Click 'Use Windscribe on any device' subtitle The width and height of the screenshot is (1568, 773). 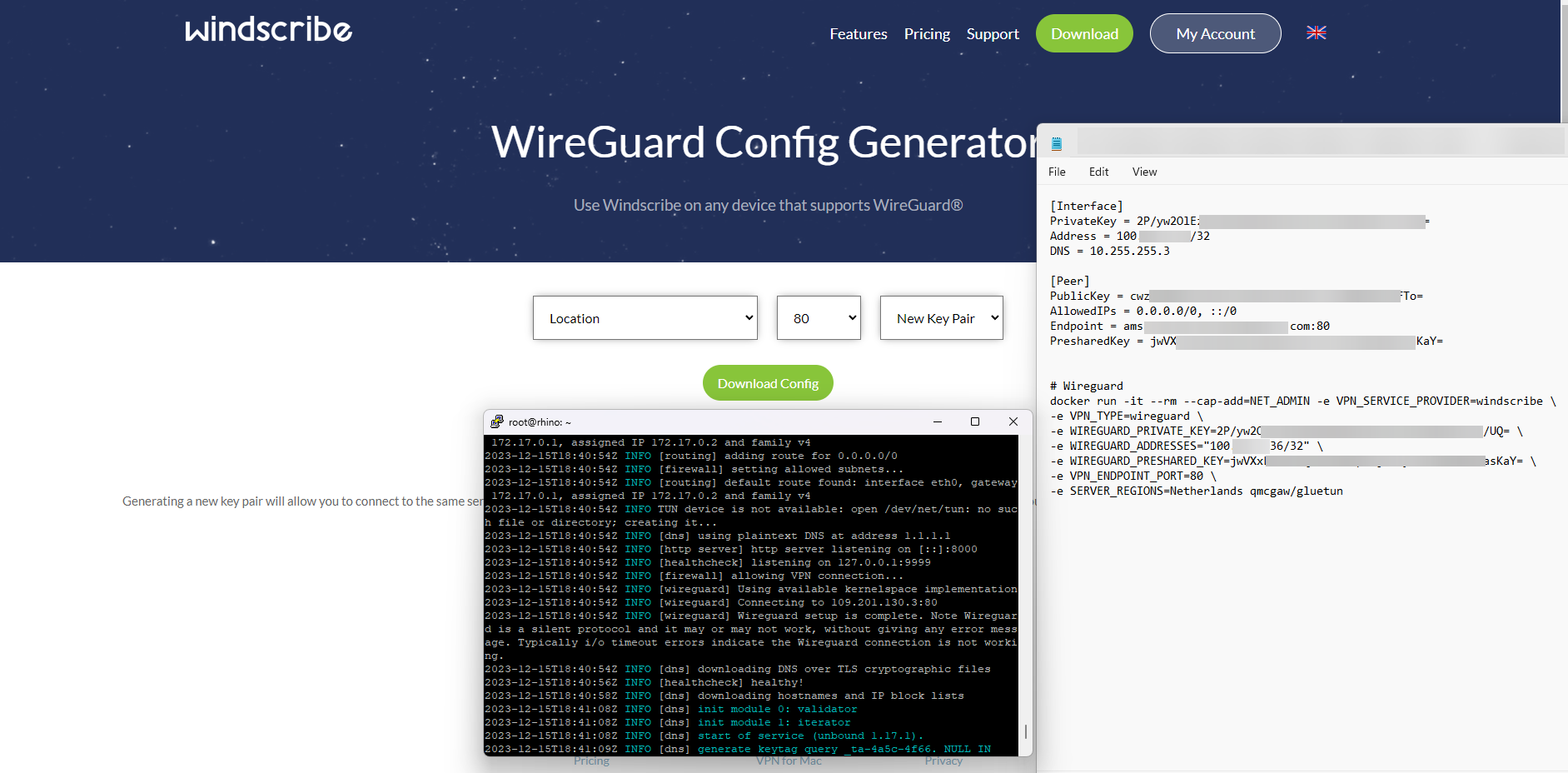(x=768, y=205)
